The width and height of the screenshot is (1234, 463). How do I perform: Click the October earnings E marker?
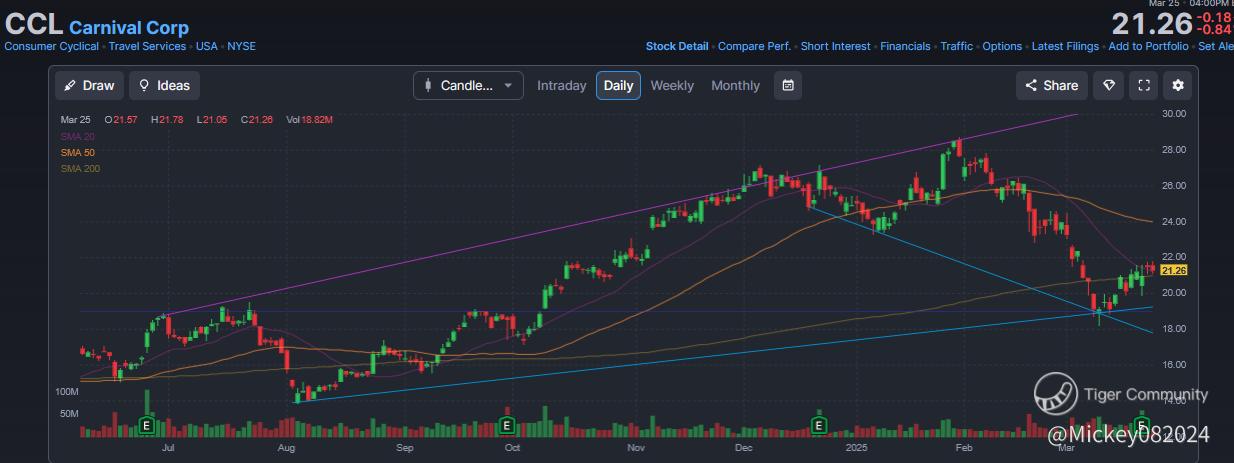pos(507,425)
